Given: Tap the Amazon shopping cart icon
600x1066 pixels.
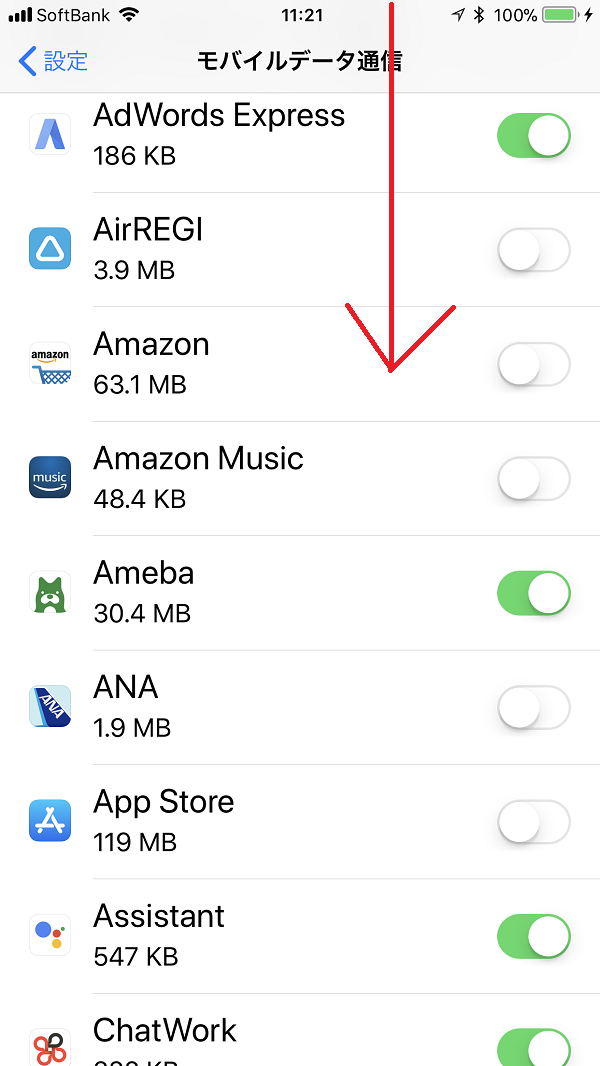Looking at the screenshot, I should click(50, 364).
